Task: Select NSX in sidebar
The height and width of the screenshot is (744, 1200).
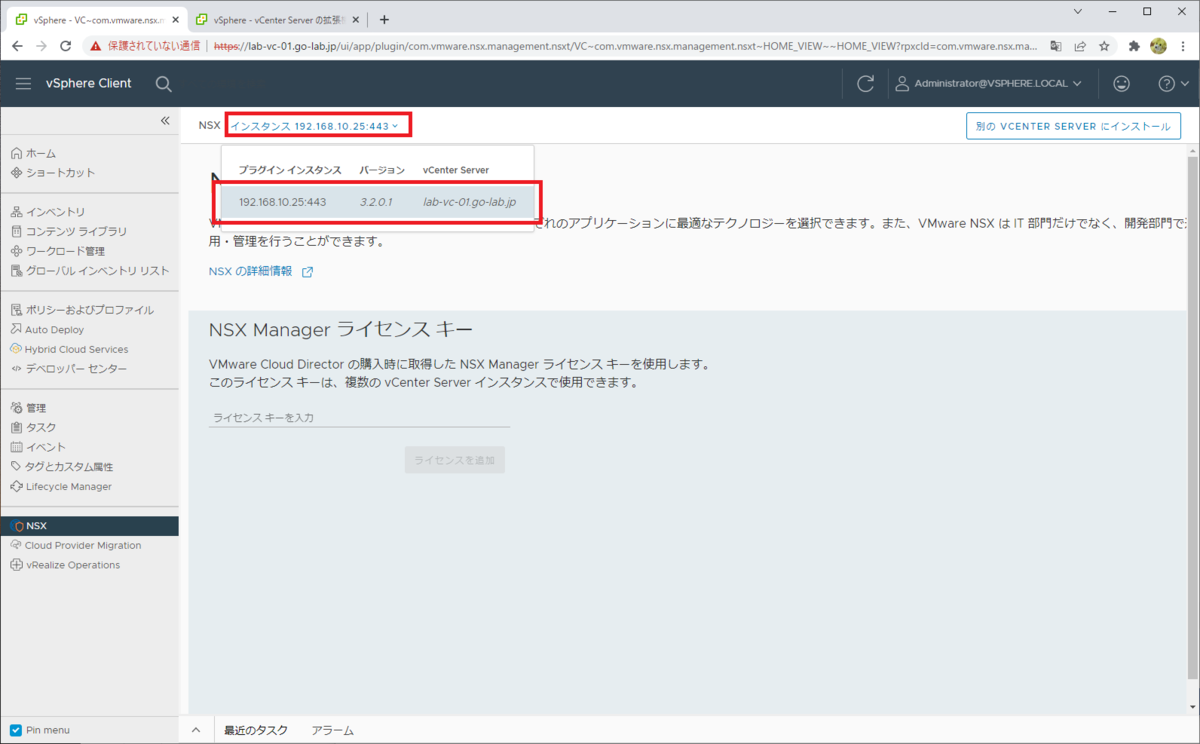Action: 89,526
